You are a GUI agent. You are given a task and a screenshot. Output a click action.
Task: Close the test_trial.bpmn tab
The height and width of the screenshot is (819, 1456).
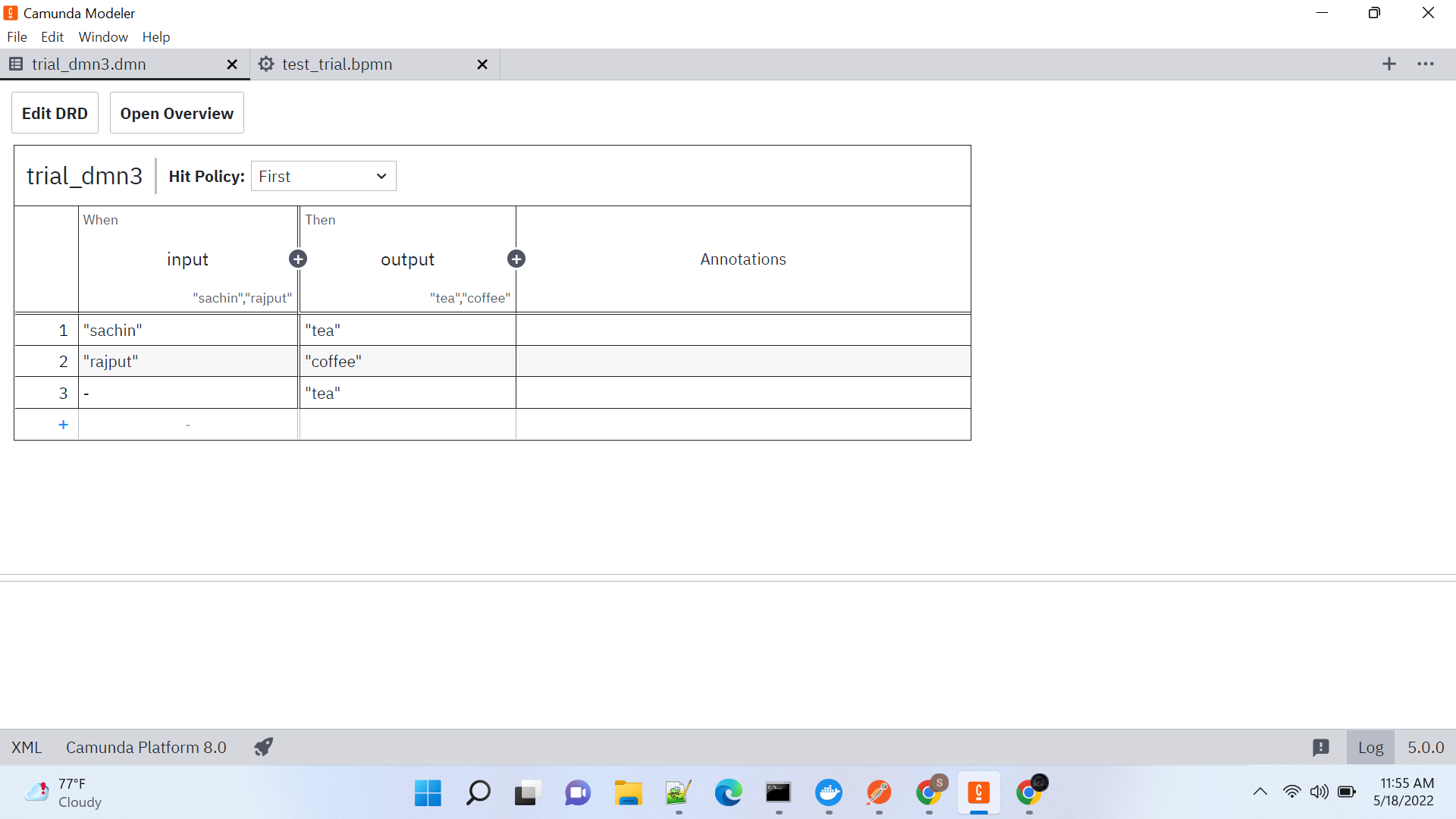[482, 64]
